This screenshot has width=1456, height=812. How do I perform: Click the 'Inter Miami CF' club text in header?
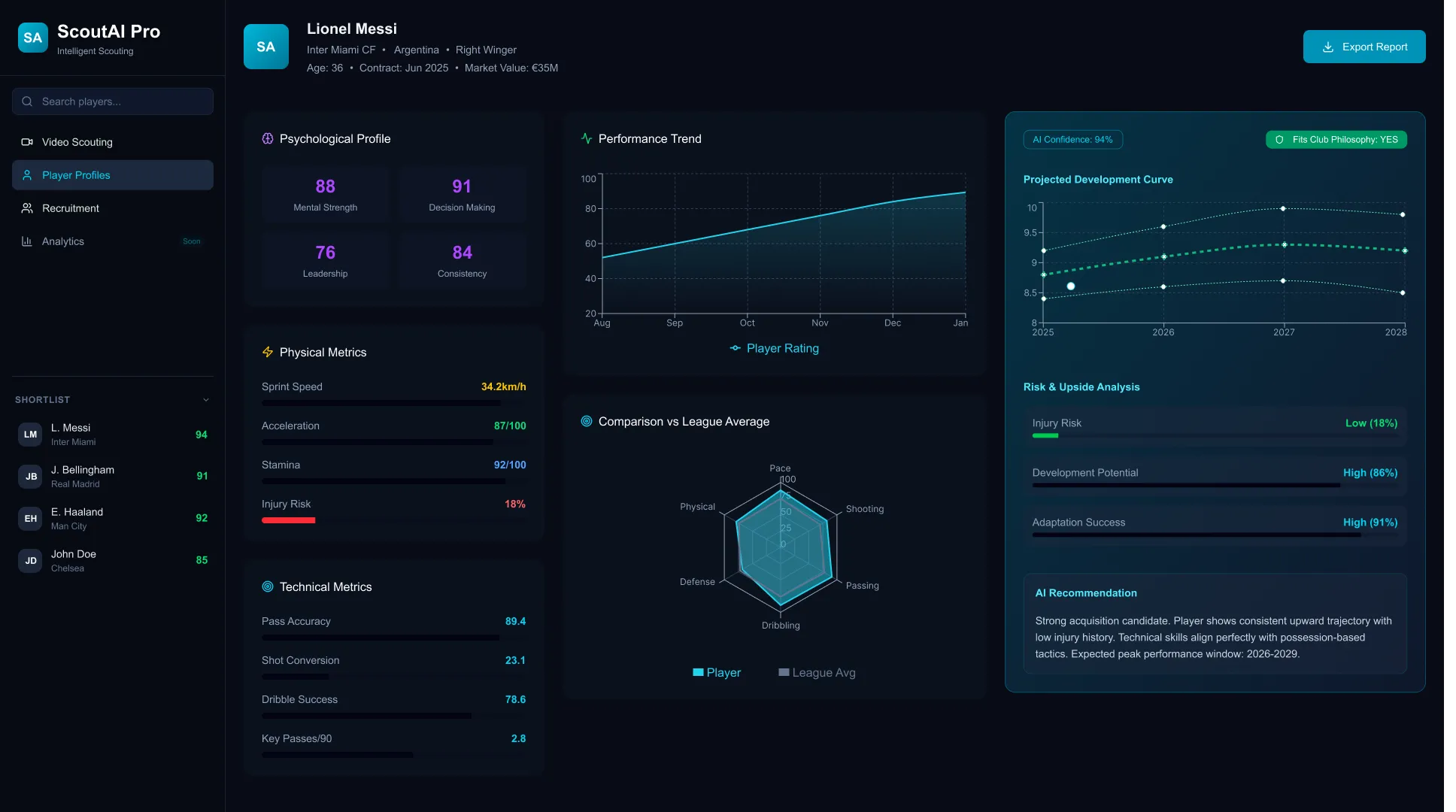(341, 50)
